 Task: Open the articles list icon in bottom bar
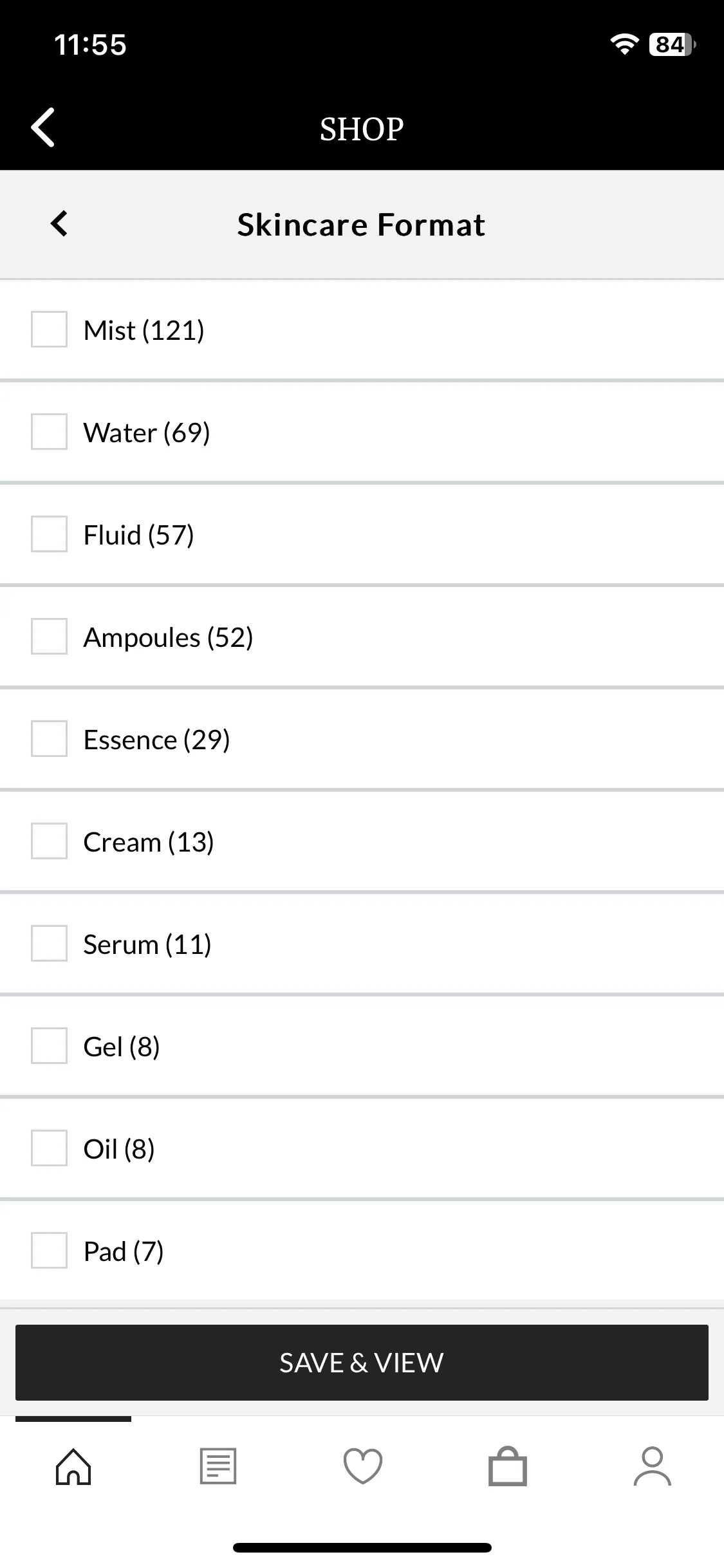point(218,1467)
